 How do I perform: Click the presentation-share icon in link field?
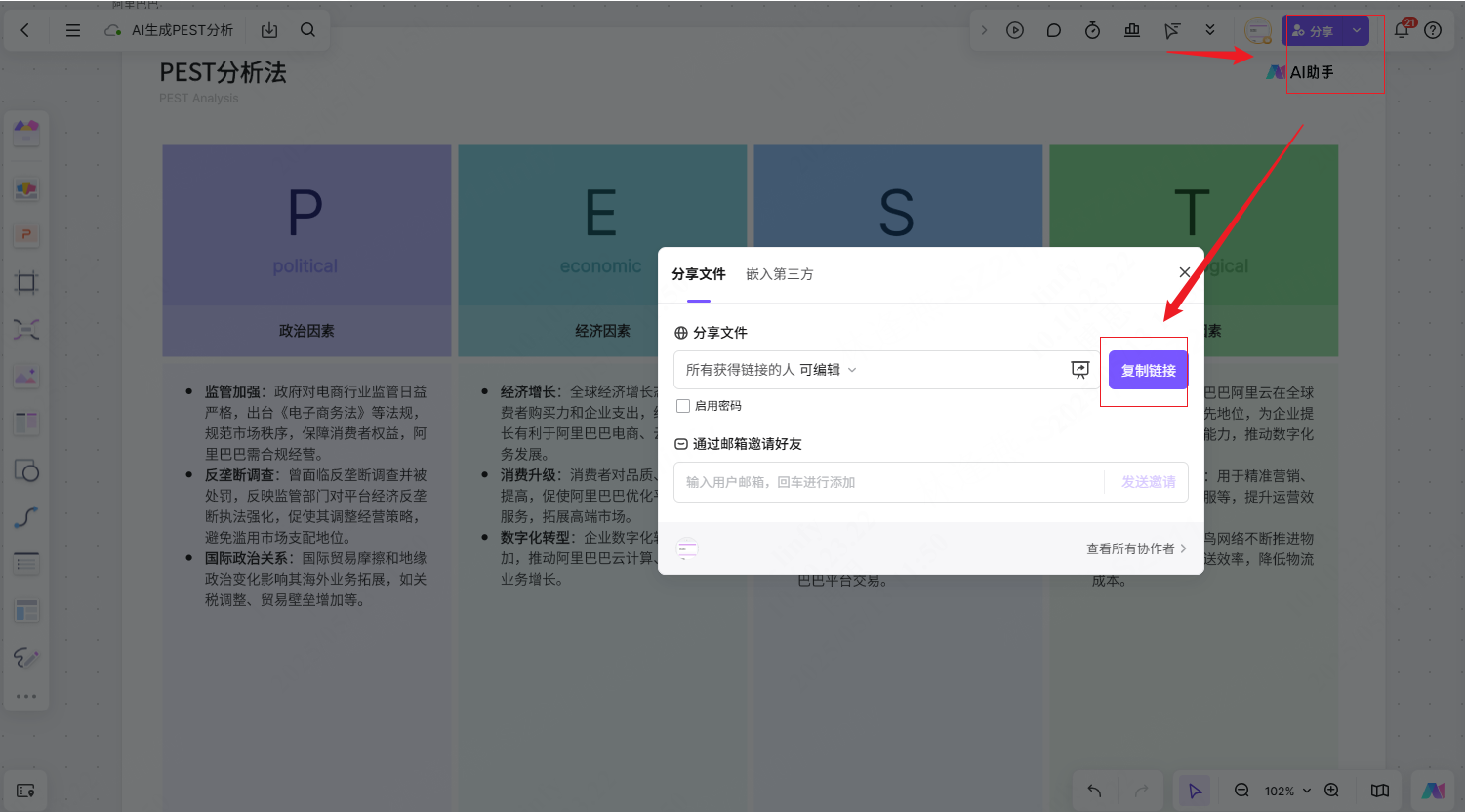tap(1080, 370)
